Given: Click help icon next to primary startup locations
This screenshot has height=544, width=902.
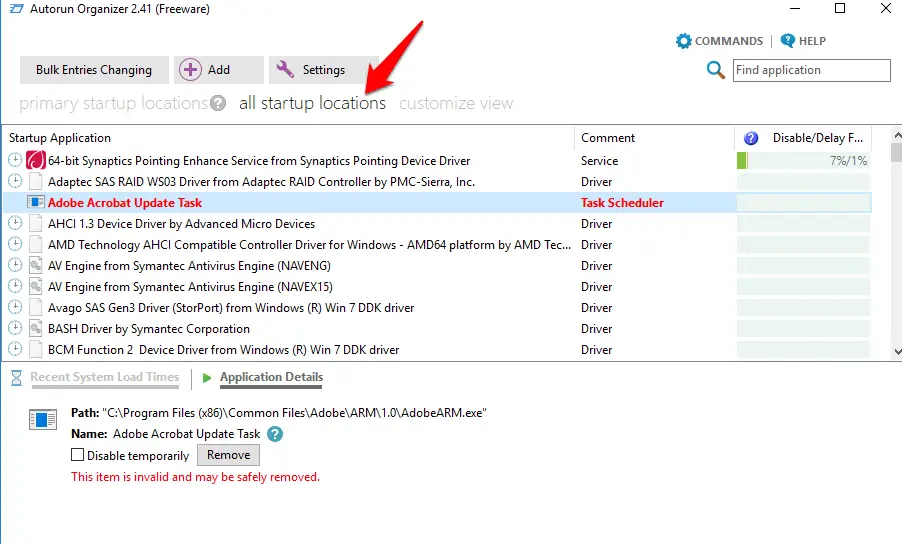Looking at the screenshot, I should coord(218,103).
